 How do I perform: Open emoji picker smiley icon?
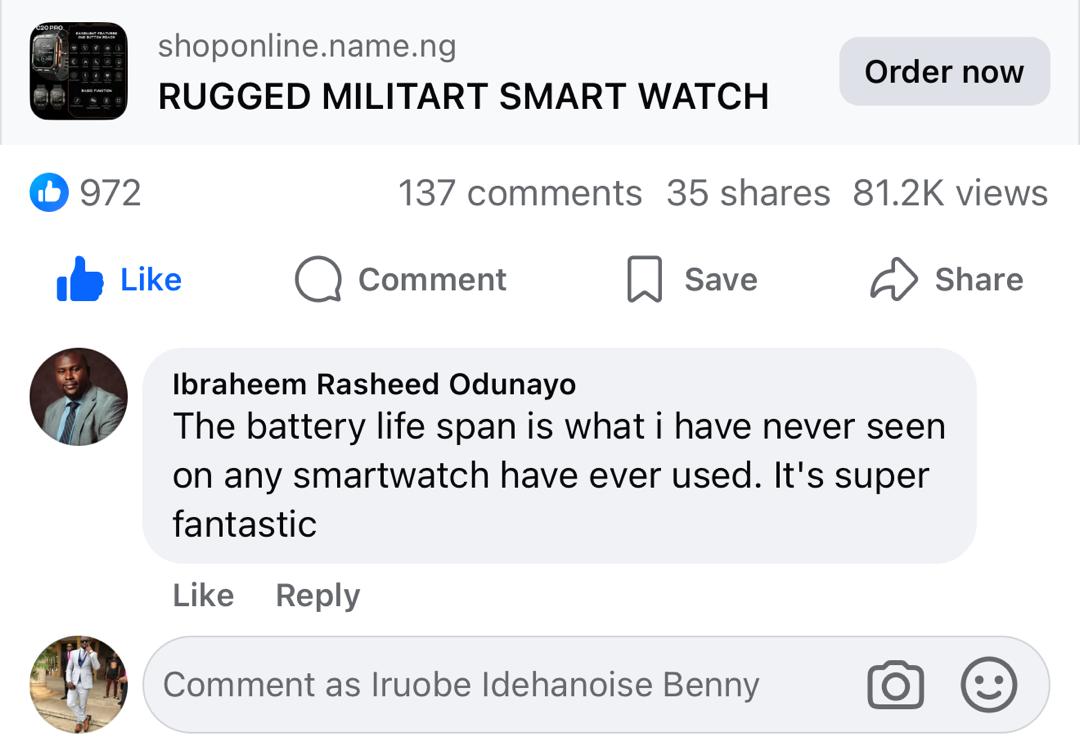click(988, 685)
